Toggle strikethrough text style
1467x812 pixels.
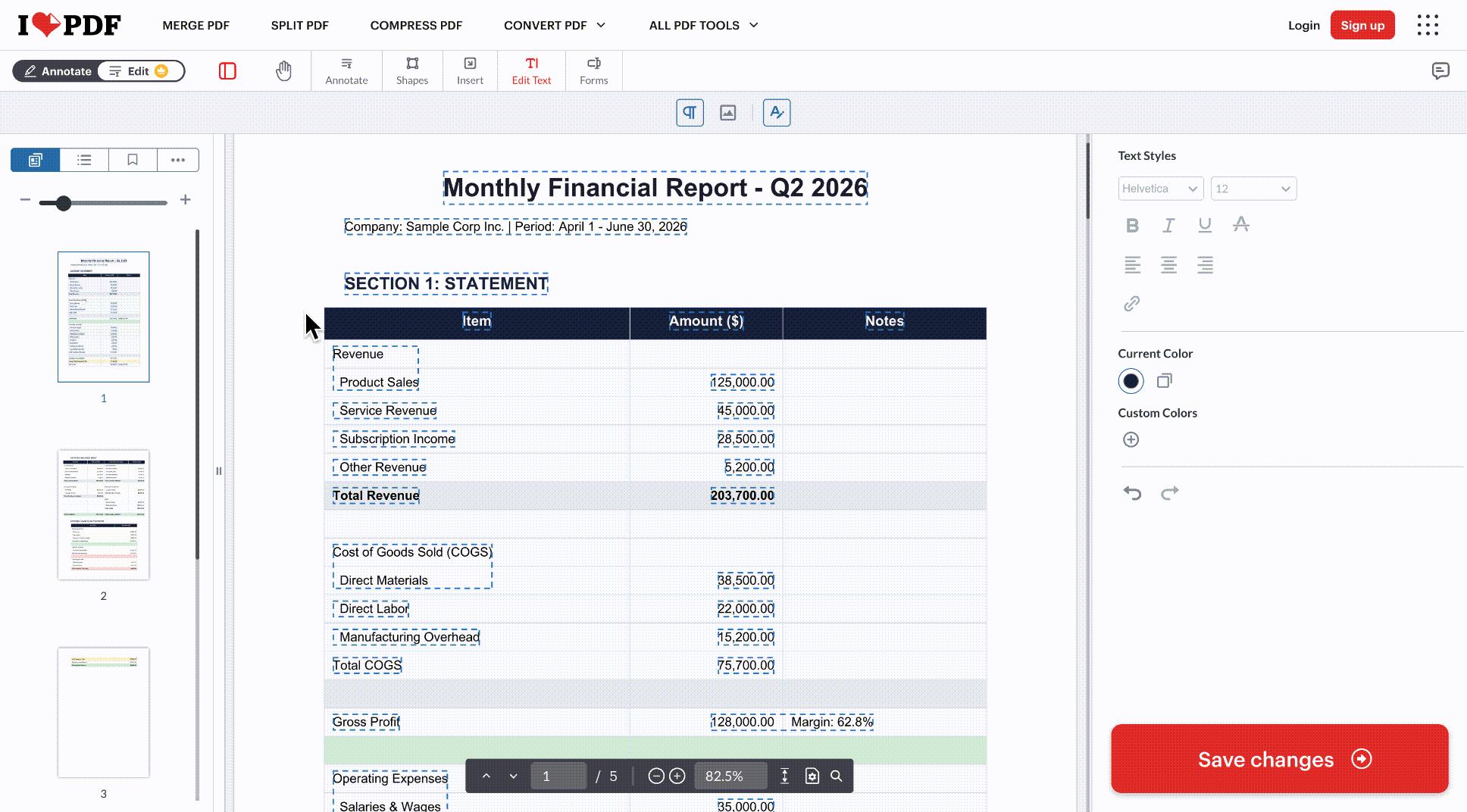1241,225
